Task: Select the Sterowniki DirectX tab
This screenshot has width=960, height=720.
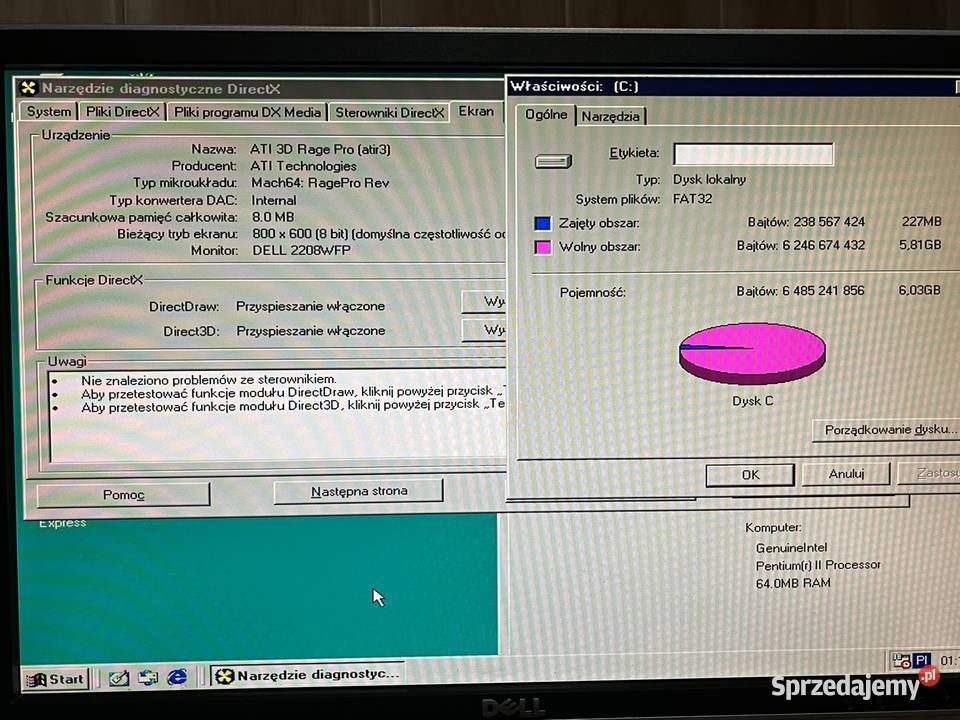Action: [x=389, y=113]
